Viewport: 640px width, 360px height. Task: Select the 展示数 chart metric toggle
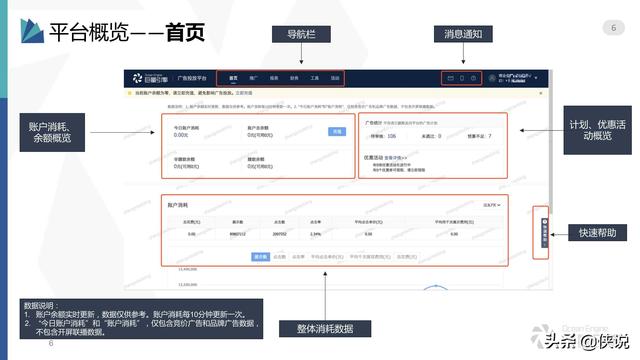click(x=260, y=257)
